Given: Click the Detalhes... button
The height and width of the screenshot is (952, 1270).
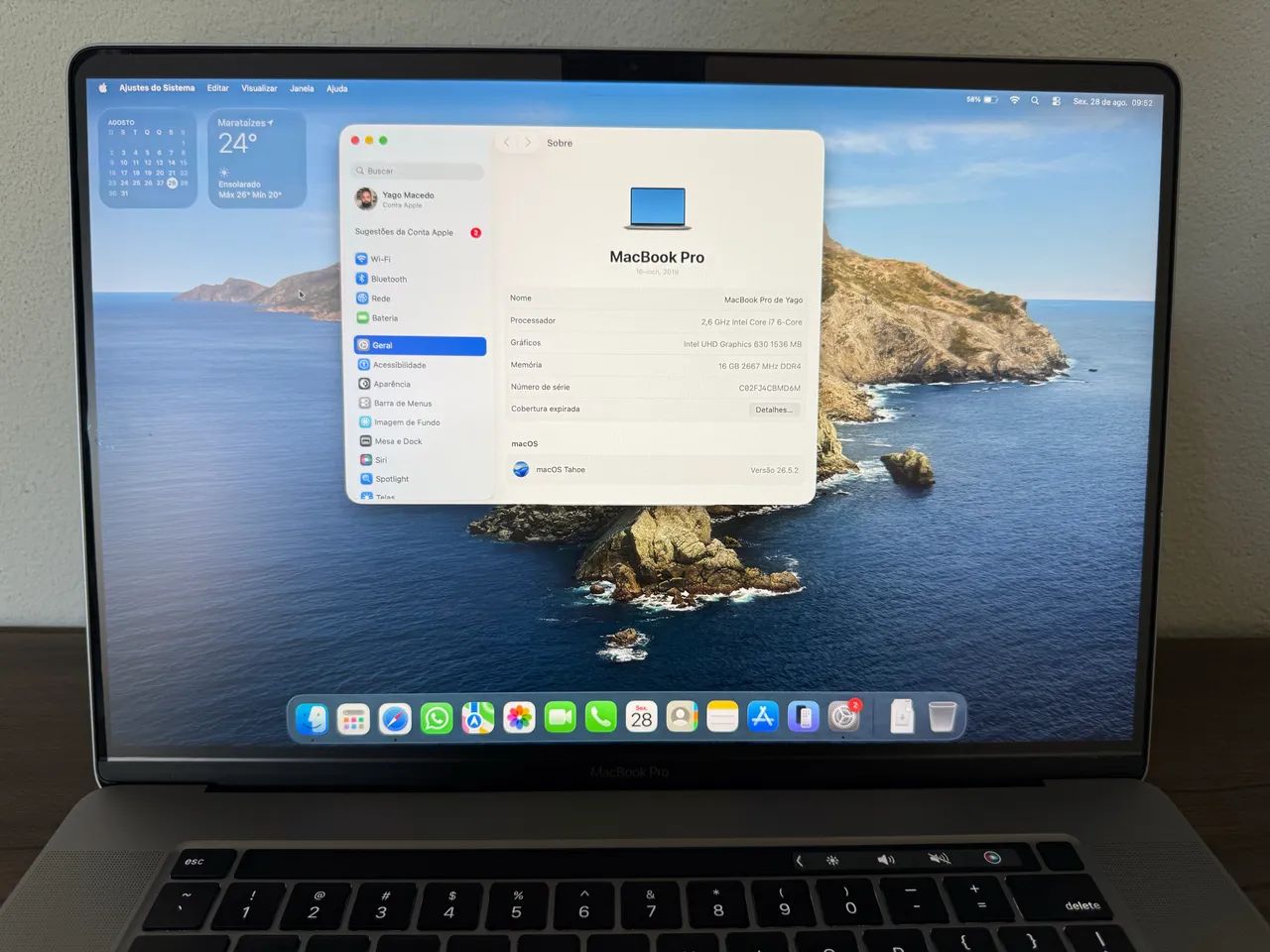Looking at the screenshot, I should (774, 410).
